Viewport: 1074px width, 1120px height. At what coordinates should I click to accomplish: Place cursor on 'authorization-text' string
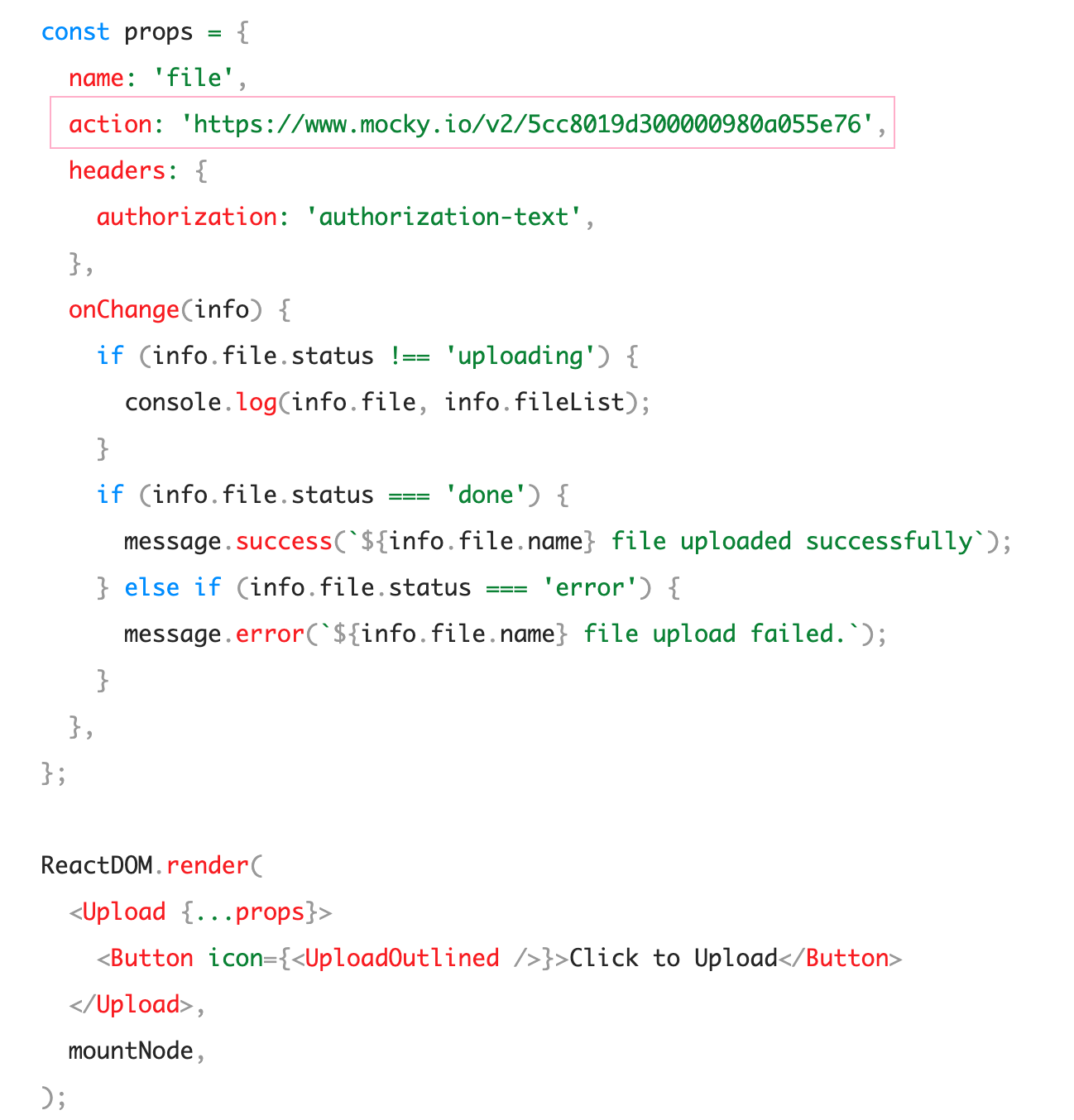444,217
